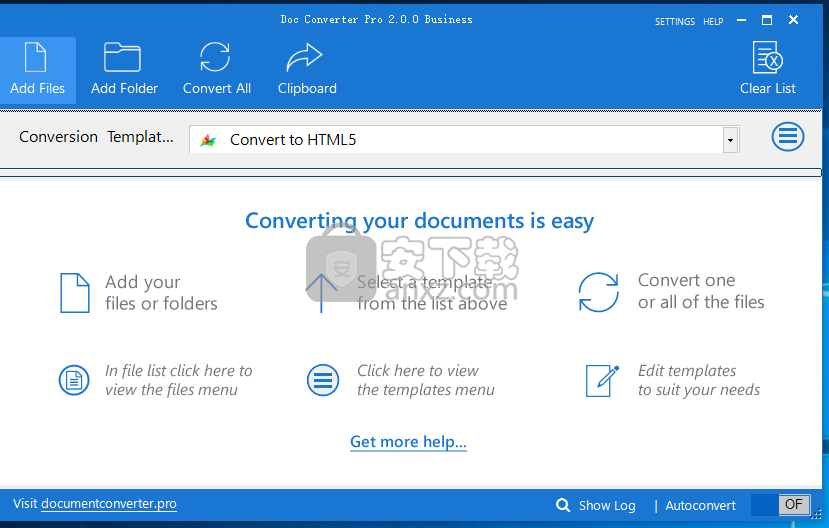Click 'Converting your documents is easy' heading
The height and width of the screenshot is (528, 829).
[419, 221]
